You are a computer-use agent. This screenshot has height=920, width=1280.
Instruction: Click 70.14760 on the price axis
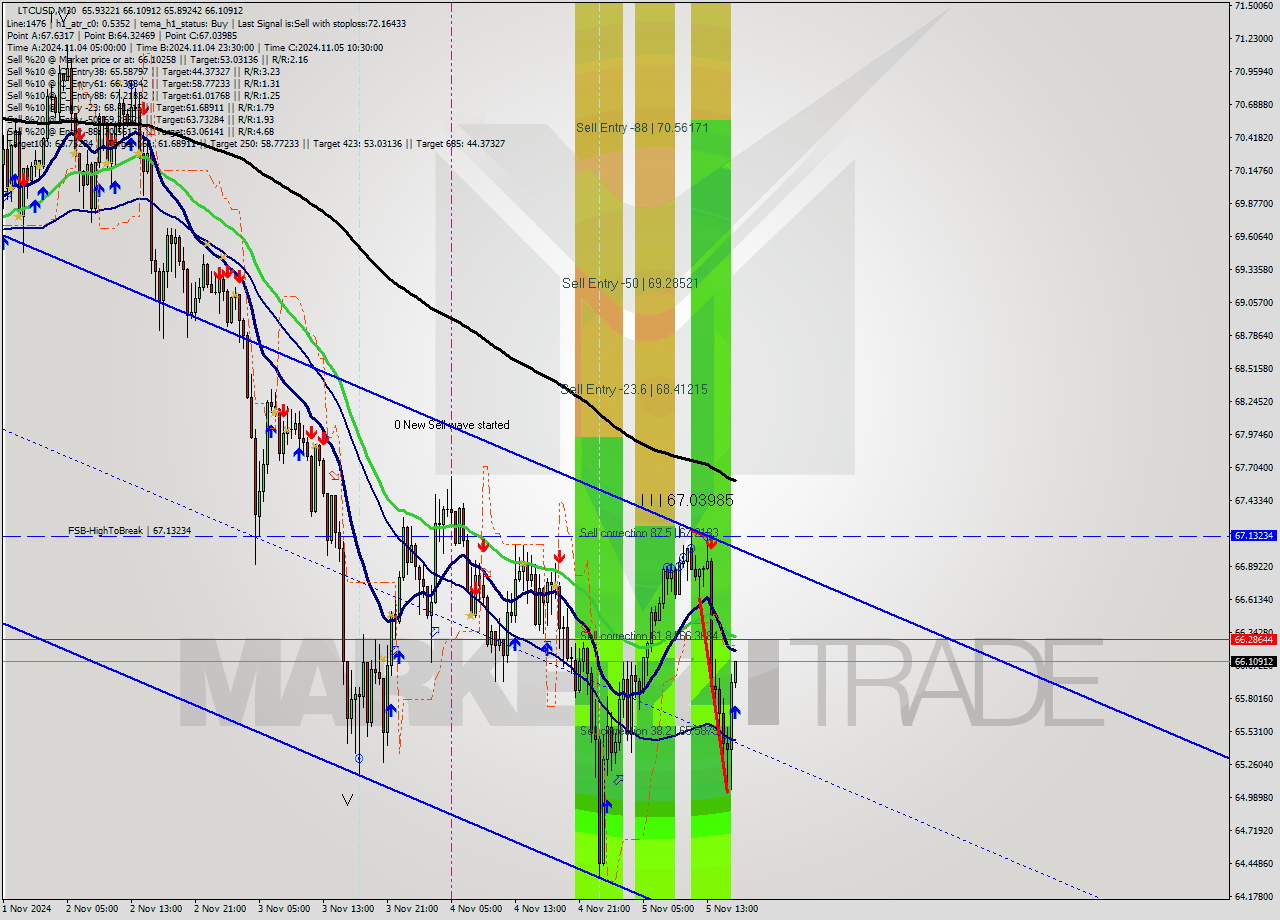click(x=1253, y=170)
